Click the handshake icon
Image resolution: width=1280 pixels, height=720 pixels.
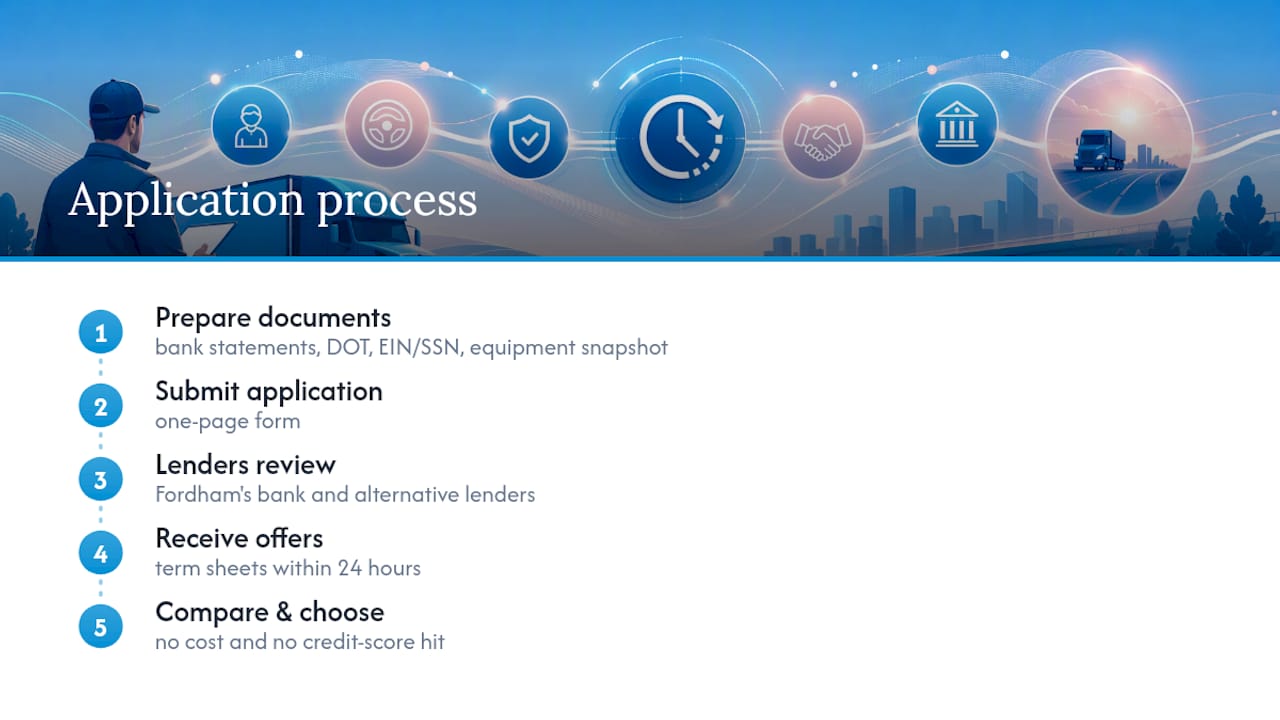tap(823, 137)
